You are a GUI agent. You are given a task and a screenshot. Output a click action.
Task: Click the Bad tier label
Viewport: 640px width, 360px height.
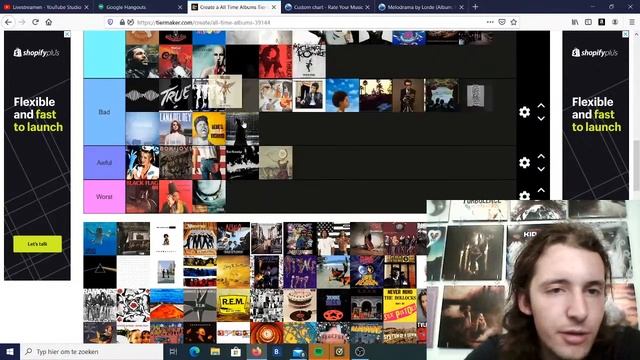pos(104,112)
